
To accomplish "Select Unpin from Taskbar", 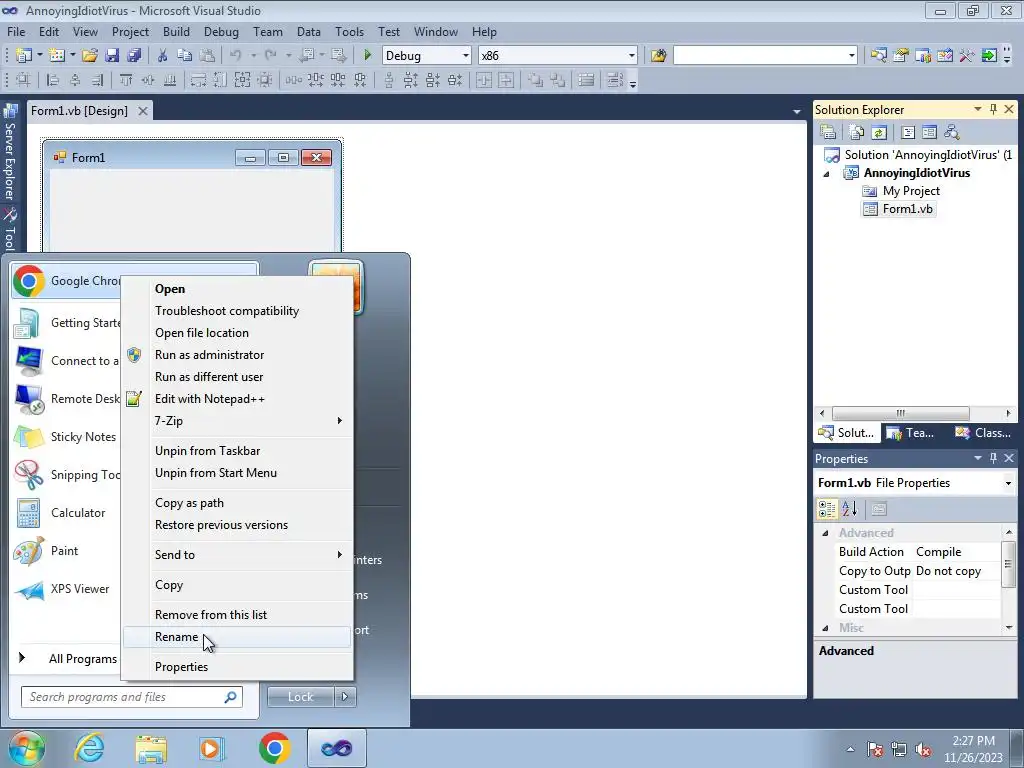I will (x=238, y=451).
